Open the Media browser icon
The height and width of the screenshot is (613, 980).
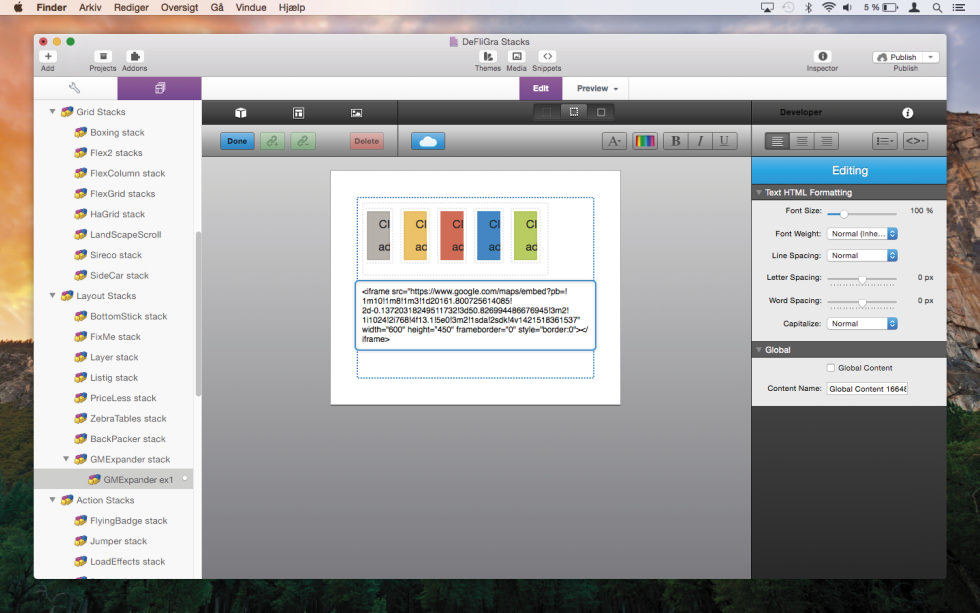517,56
